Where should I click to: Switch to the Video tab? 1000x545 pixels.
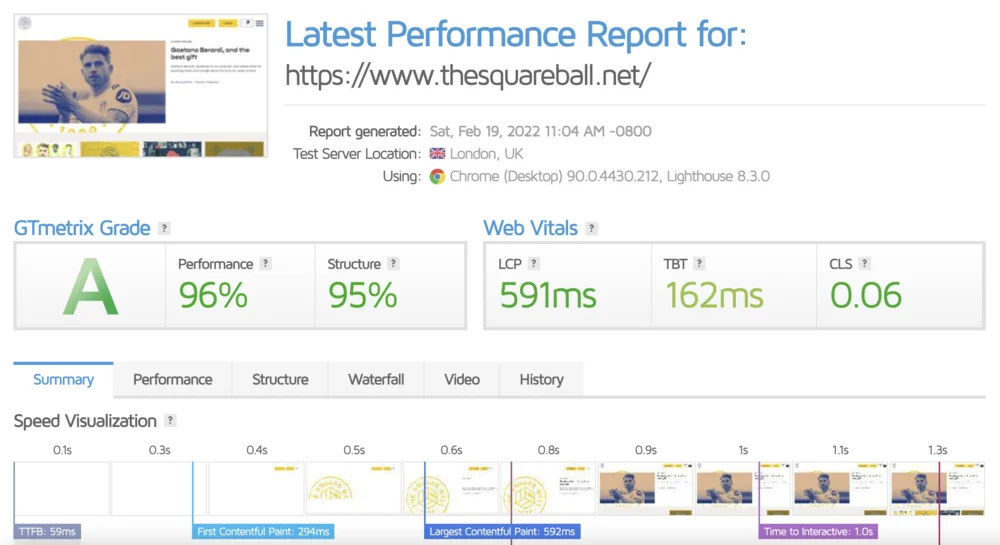462,380
